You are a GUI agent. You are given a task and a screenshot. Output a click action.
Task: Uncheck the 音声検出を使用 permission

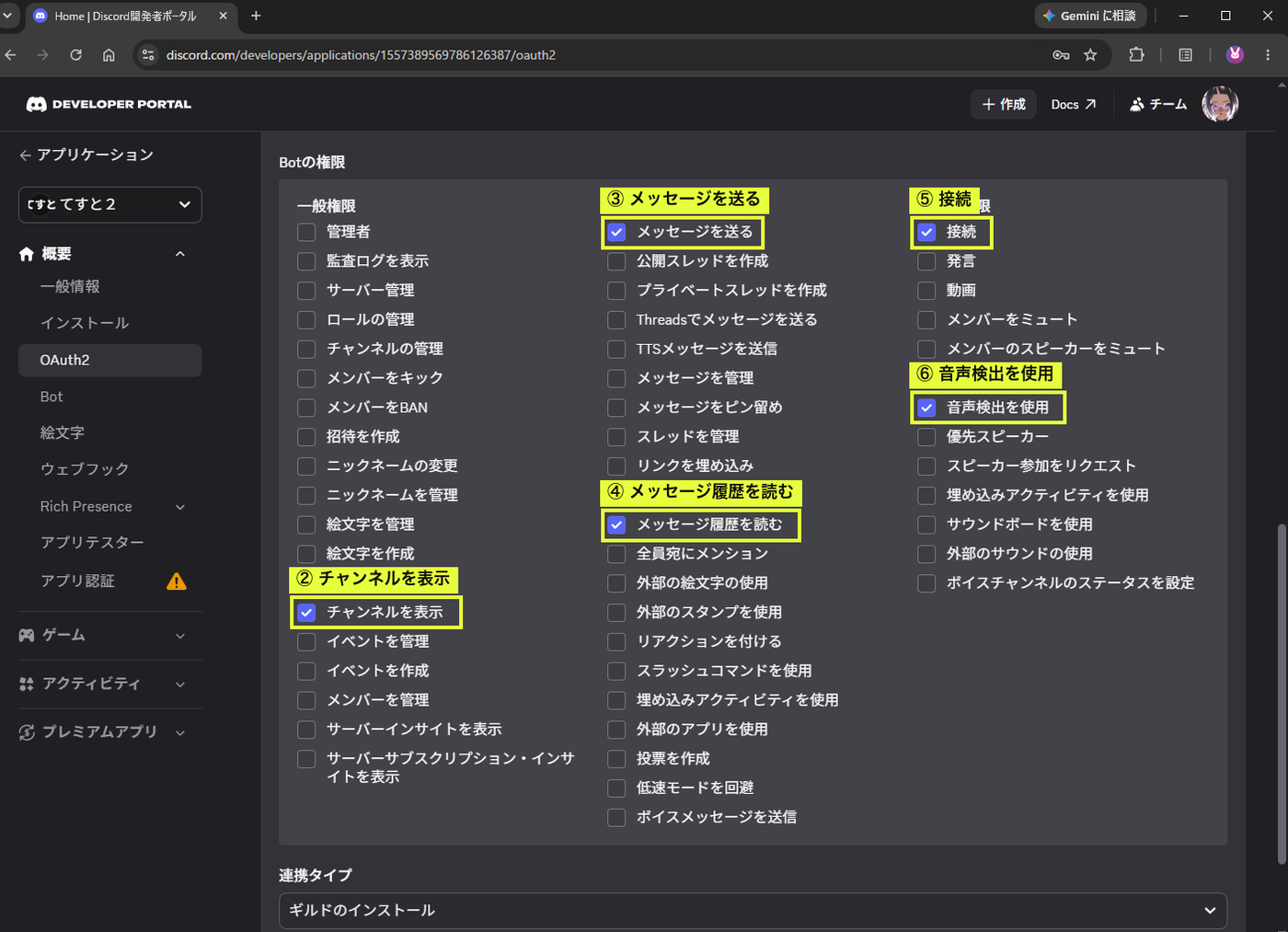(x=926, y=408)
